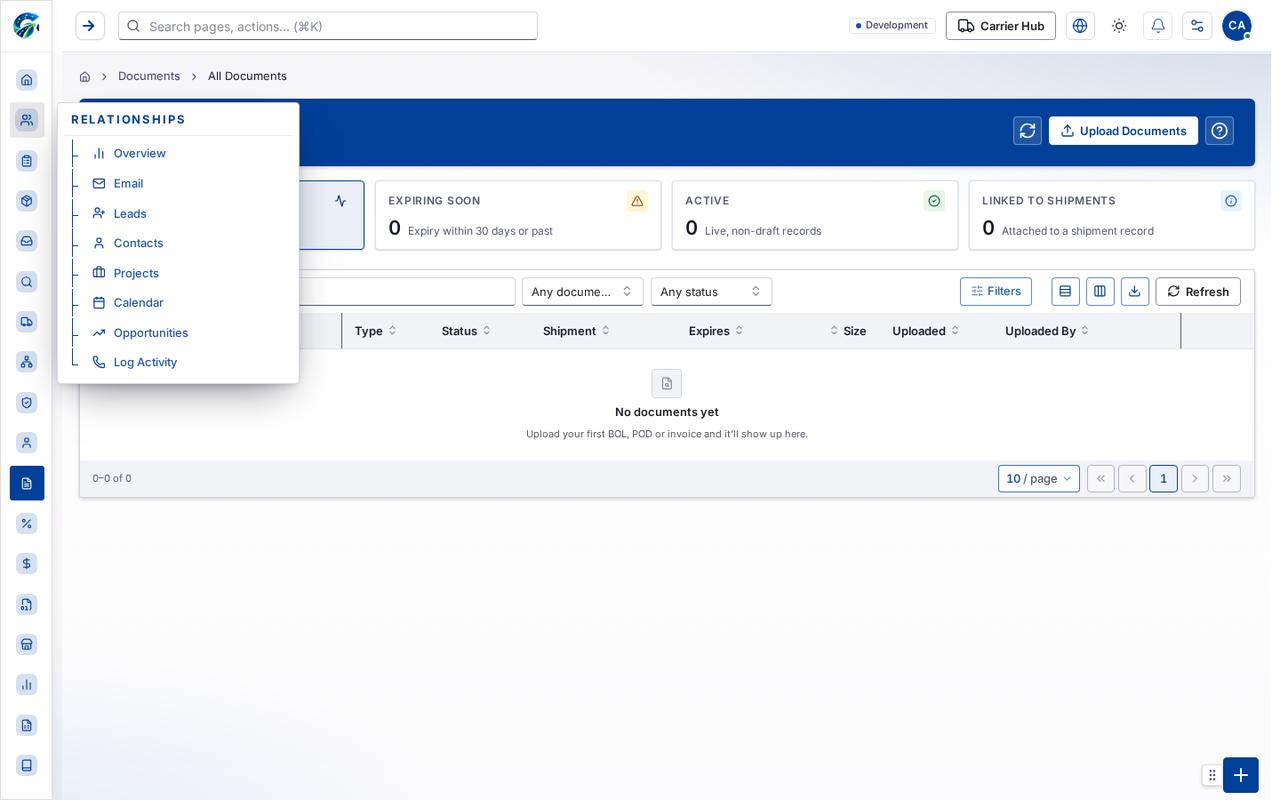Select Leads in Relationships menu
This screenshot has width=1280, height=800.
tap(129, 214)
